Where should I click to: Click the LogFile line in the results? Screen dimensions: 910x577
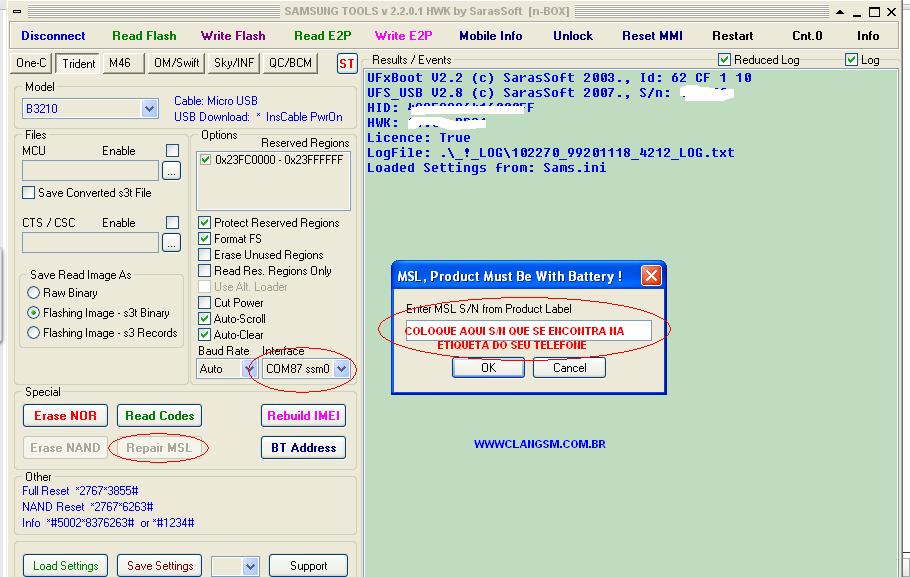tap(550, 153)
